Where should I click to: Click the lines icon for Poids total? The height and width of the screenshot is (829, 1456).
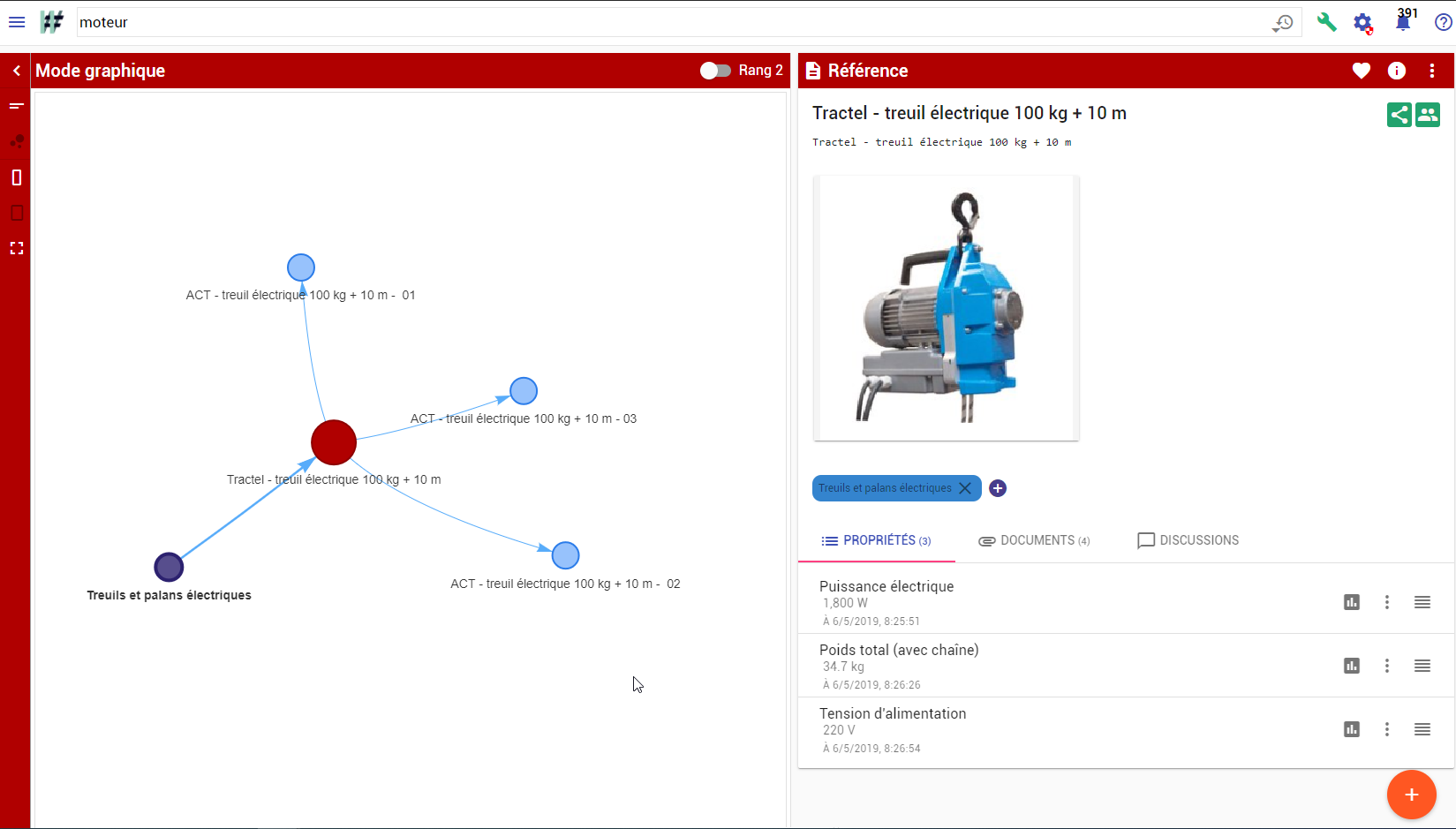tap(1422, 666)
